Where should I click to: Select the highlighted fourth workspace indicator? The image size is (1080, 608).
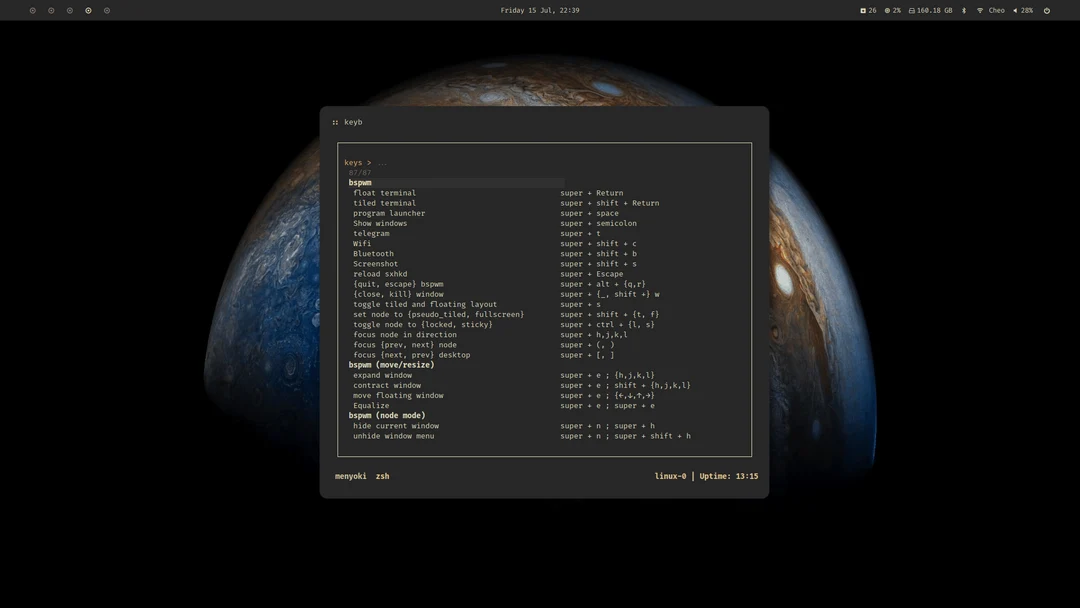(x=88, y=10)
